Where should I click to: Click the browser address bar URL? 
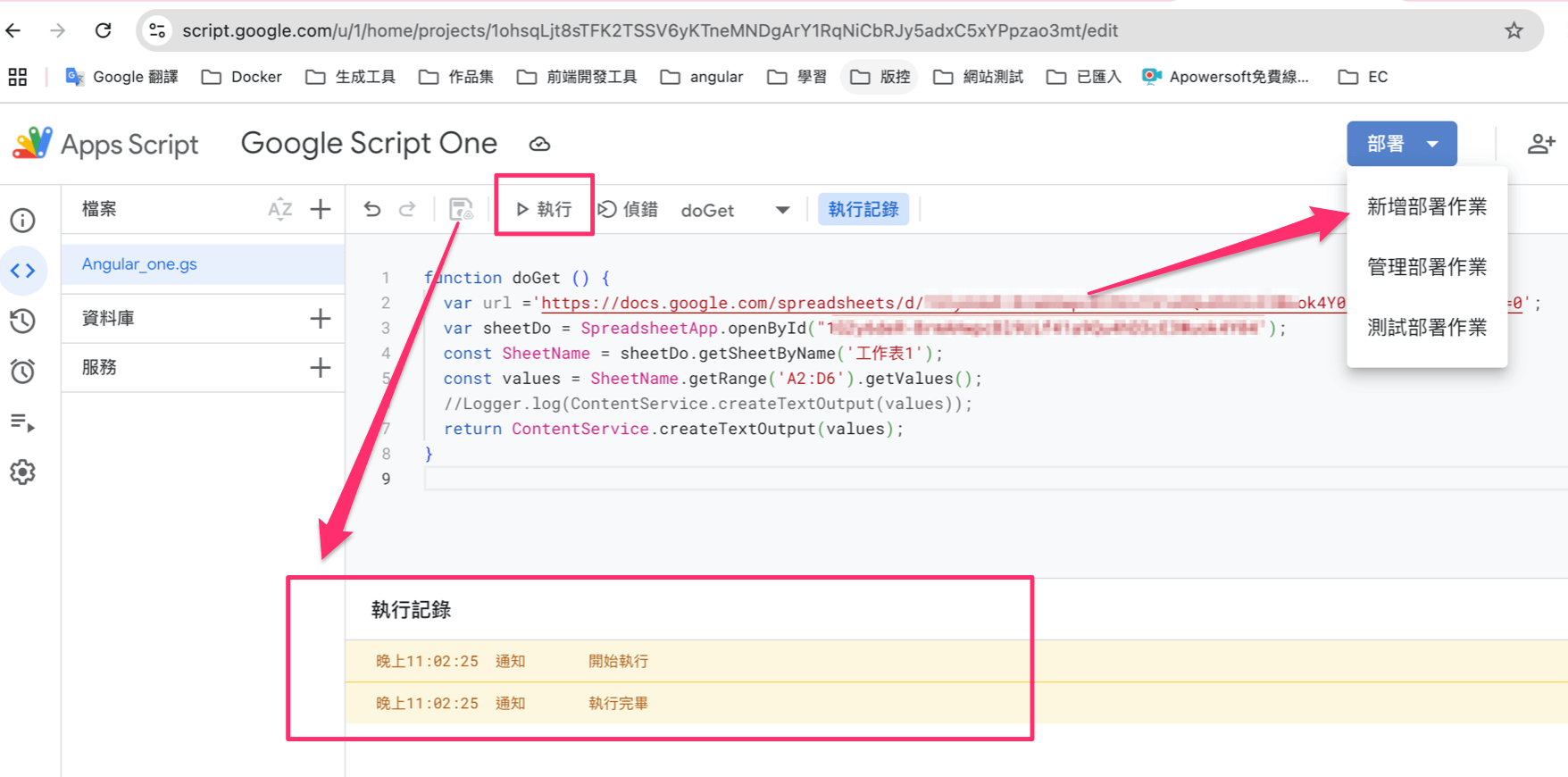649,31
